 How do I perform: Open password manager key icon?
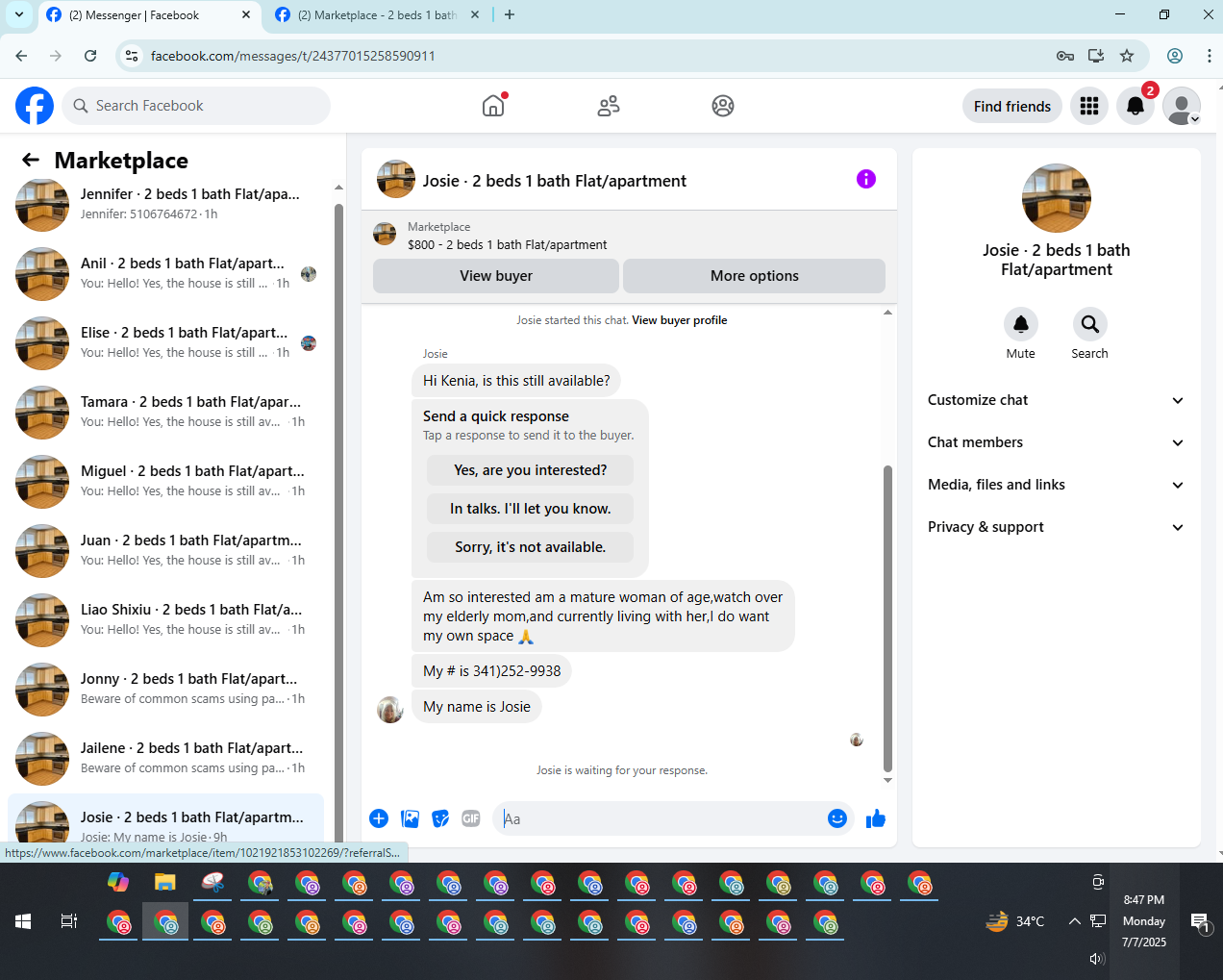click(x=1065, y=56)
